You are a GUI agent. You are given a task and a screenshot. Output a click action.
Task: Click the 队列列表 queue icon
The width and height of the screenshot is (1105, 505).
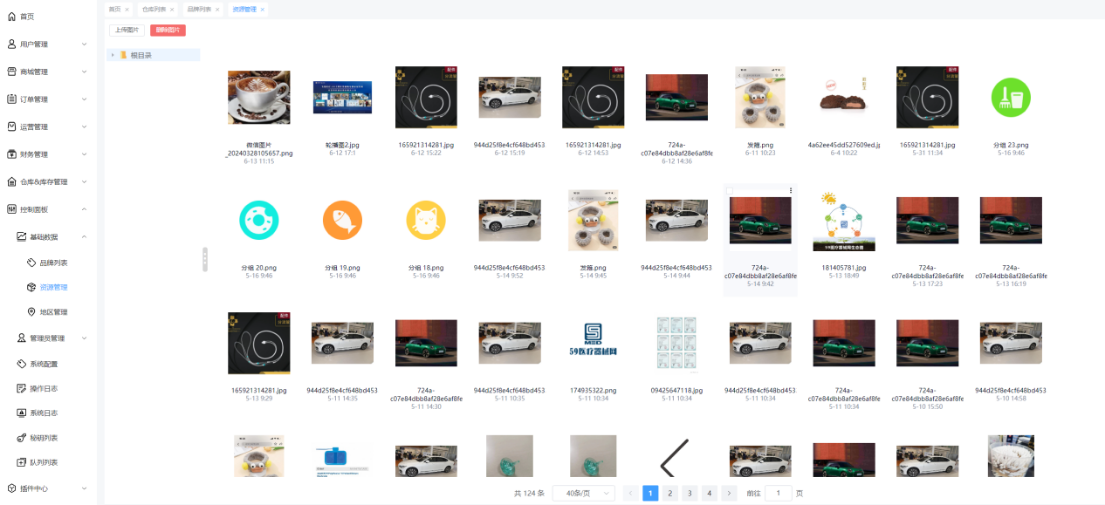click(x=21, y=462)
